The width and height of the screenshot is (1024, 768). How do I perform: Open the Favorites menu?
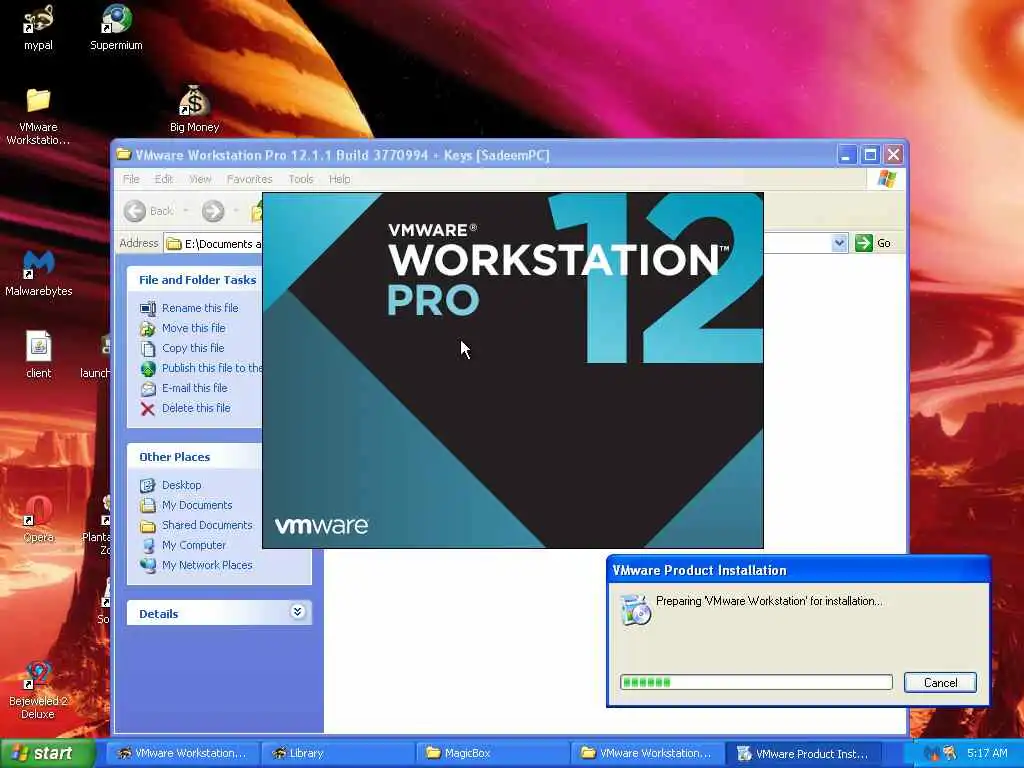pos(249,179)
